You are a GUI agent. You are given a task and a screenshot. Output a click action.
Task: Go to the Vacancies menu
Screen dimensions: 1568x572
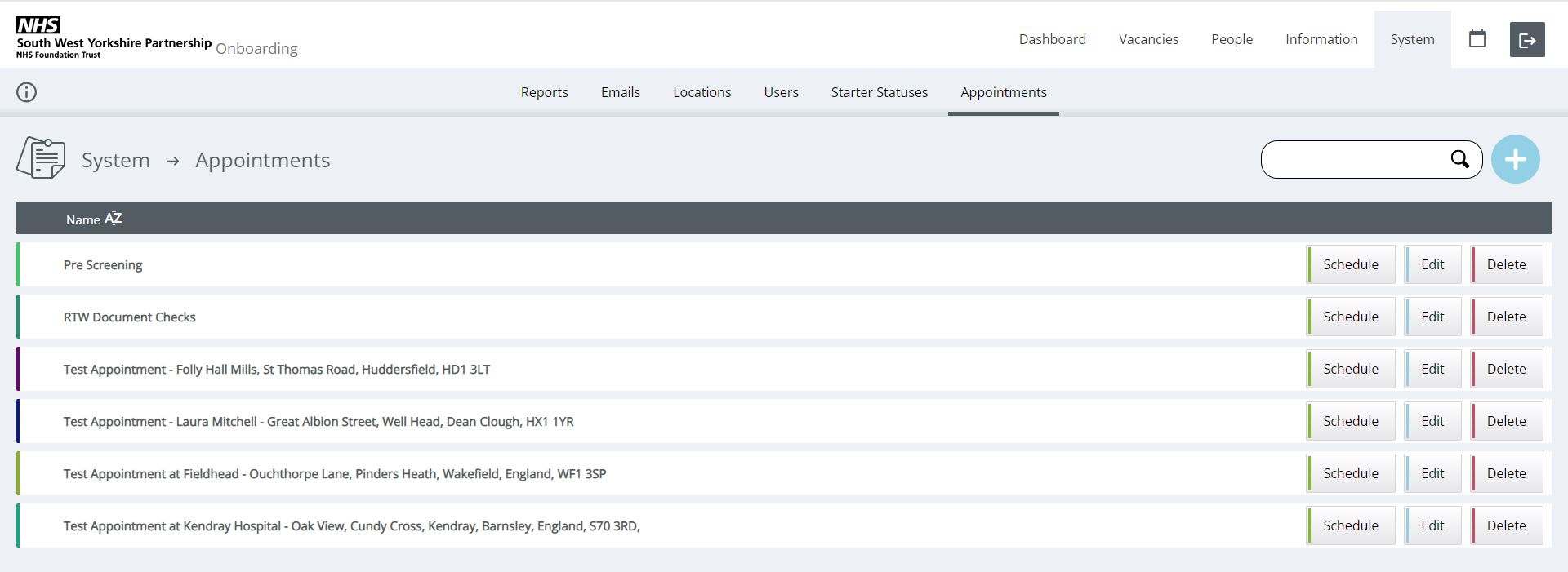click(1148, 39)
